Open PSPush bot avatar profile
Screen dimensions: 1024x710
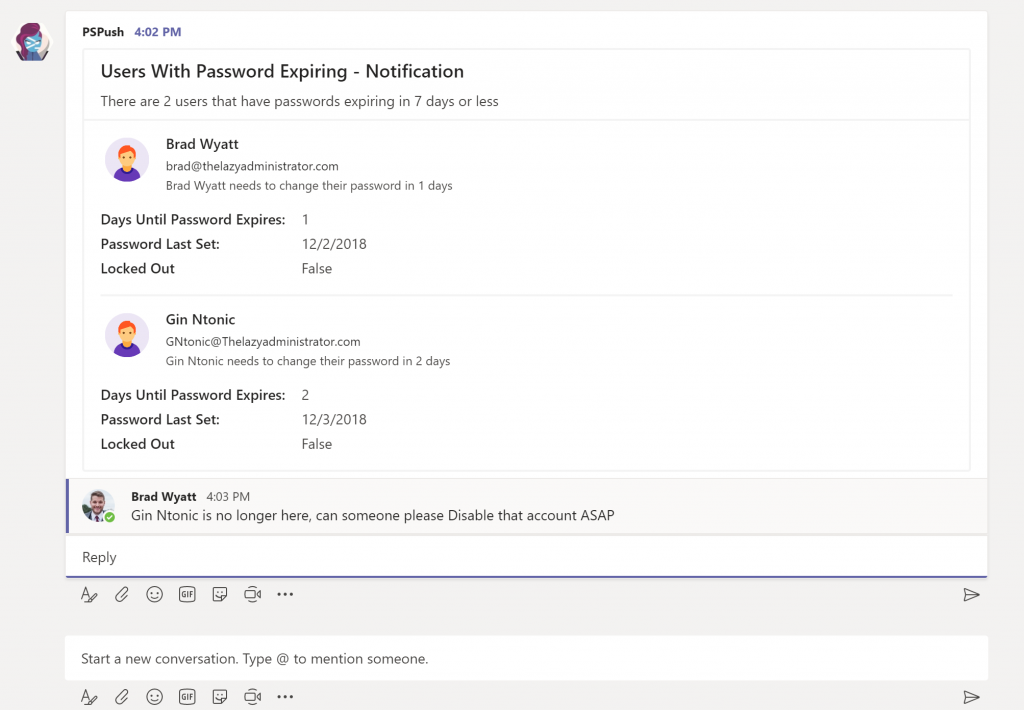(x=33, y=42)
